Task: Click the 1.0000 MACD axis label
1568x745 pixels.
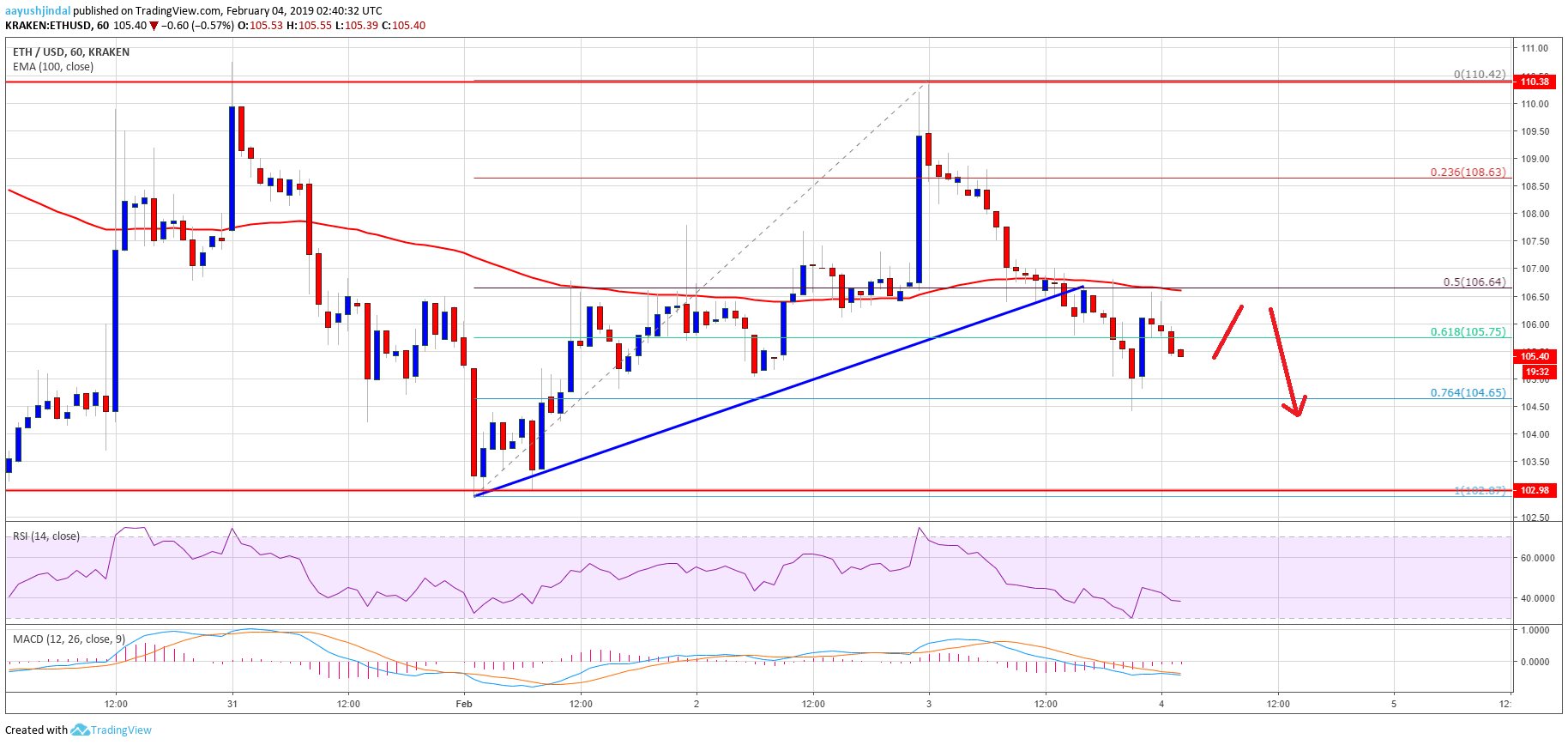Action: click(x=1535, y=630)
